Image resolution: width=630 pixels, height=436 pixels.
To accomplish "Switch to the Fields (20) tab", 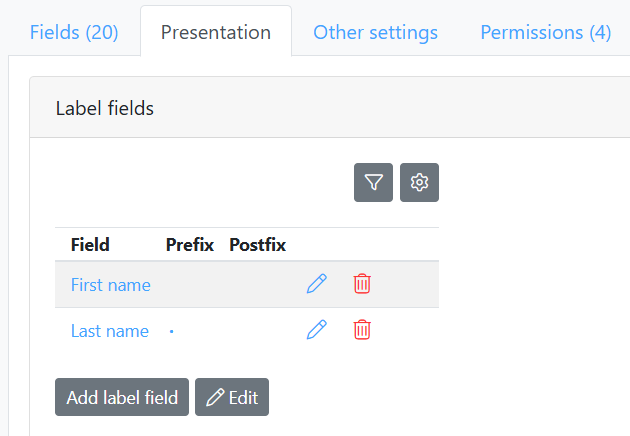I will click(x=74, y=32).
